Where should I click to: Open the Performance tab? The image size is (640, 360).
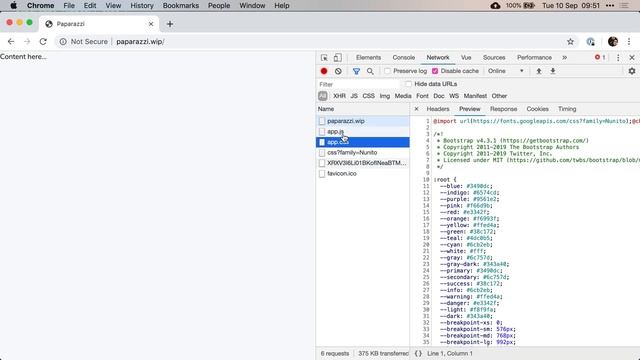pos(534,58)
